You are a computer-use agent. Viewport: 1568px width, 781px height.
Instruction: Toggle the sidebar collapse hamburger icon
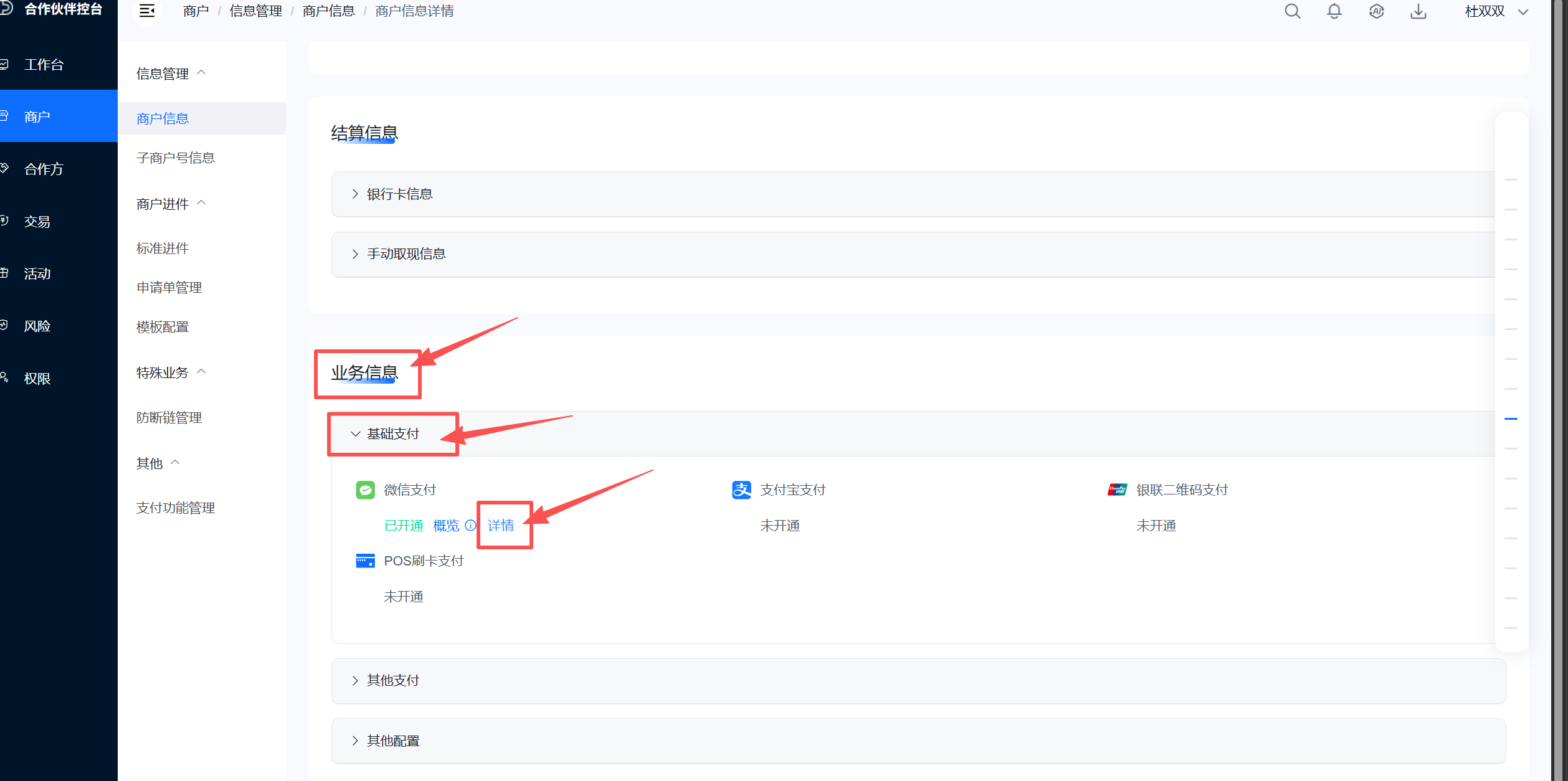point(147,11)
